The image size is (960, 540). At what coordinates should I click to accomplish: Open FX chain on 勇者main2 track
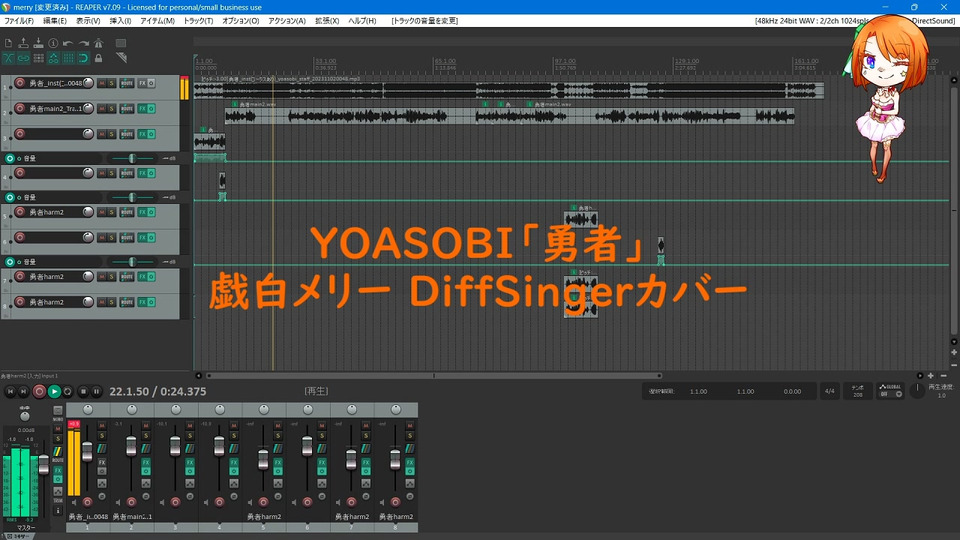point(142,108)
